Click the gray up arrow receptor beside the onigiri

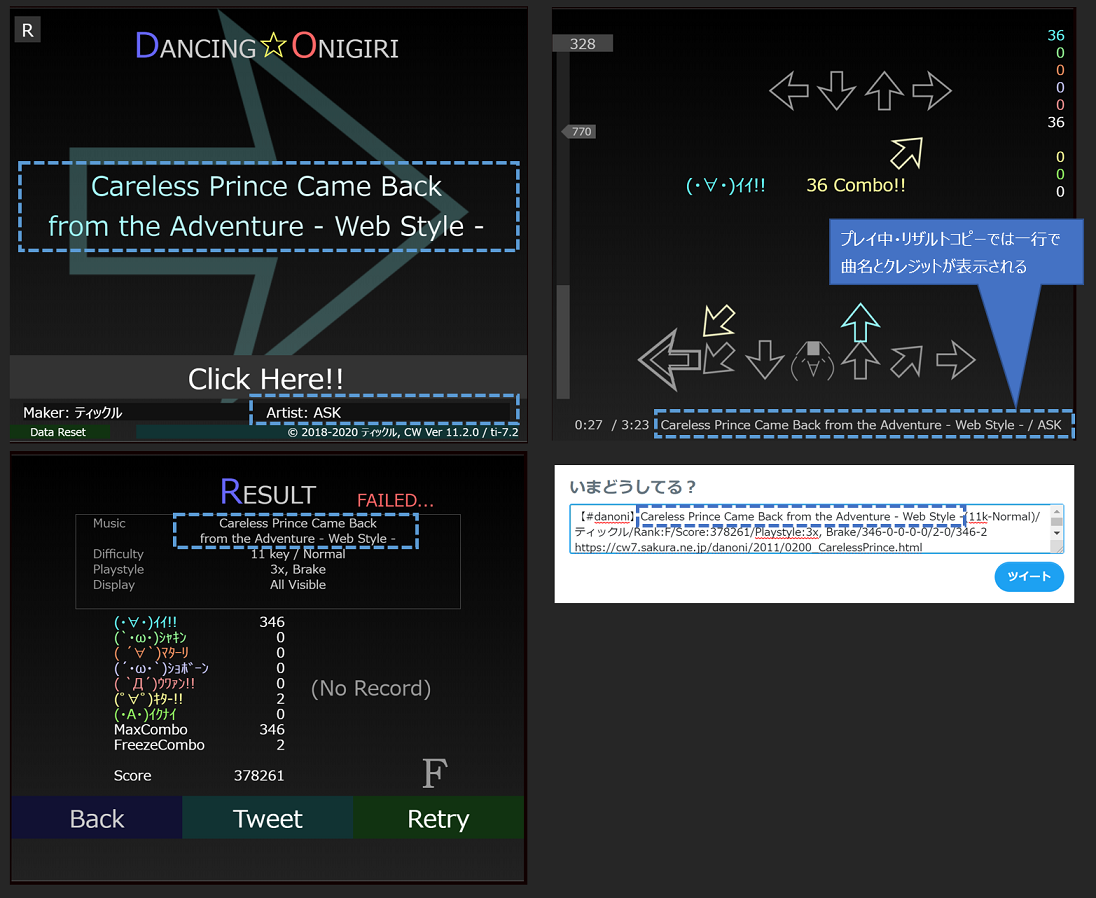(860, 360)
